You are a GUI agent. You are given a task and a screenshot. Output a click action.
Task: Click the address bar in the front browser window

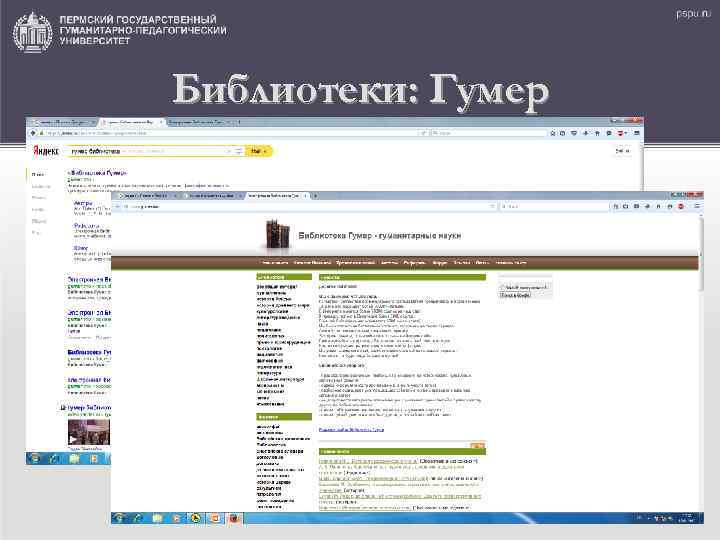[x=310, y=207]
